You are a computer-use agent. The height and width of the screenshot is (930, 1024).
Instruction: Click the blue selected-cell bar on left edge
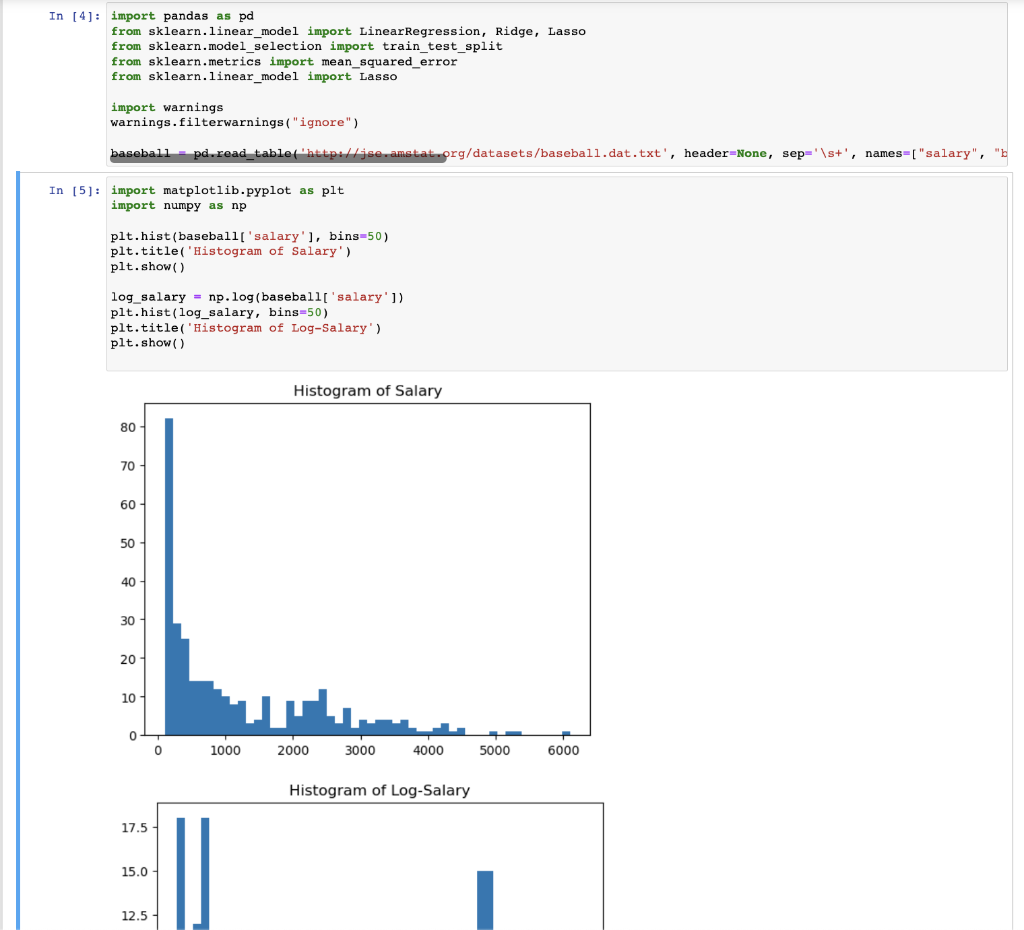(18, 551)
